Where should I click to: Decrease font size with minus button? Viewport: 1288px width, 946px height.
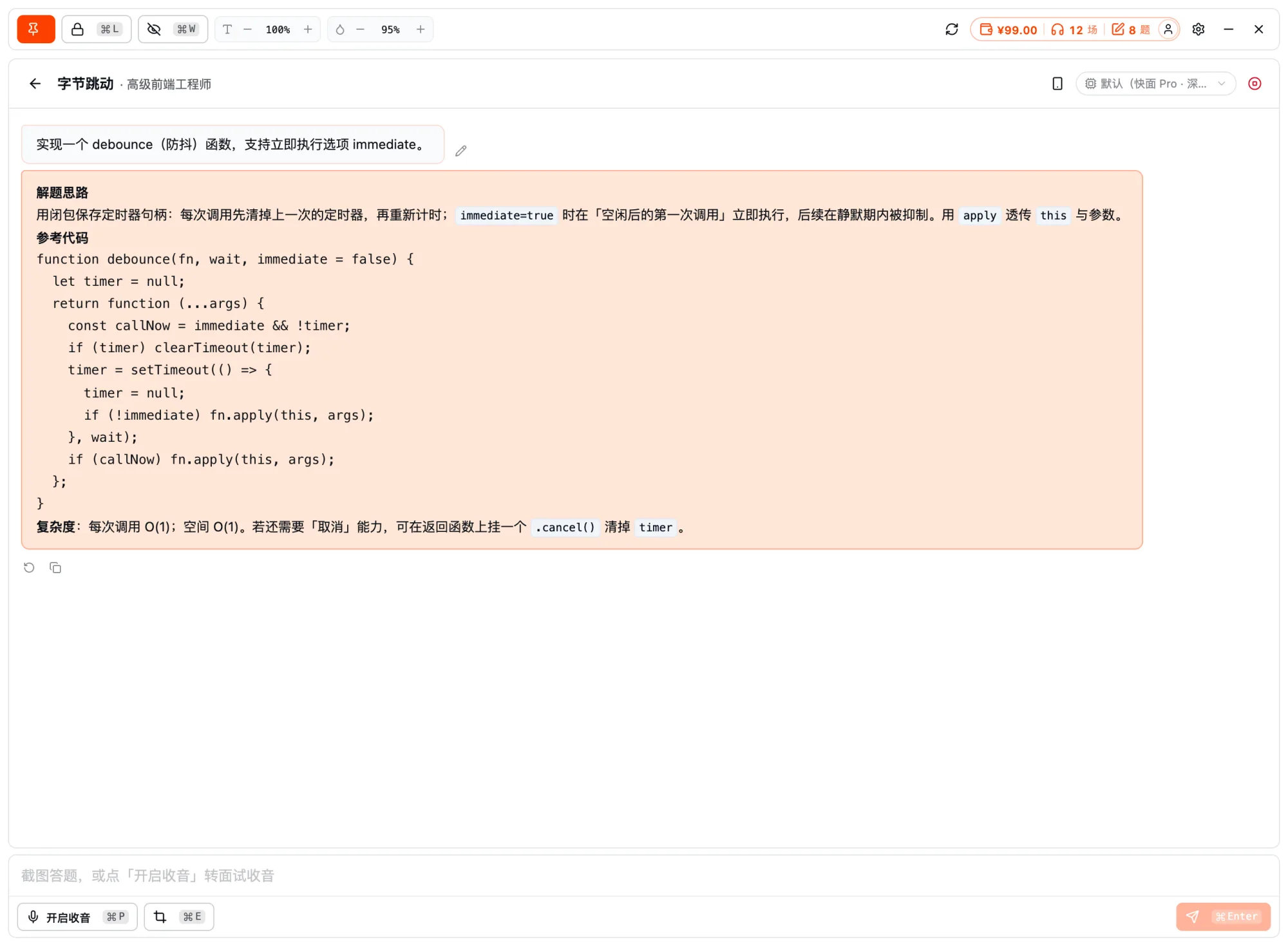pos(247,29)
